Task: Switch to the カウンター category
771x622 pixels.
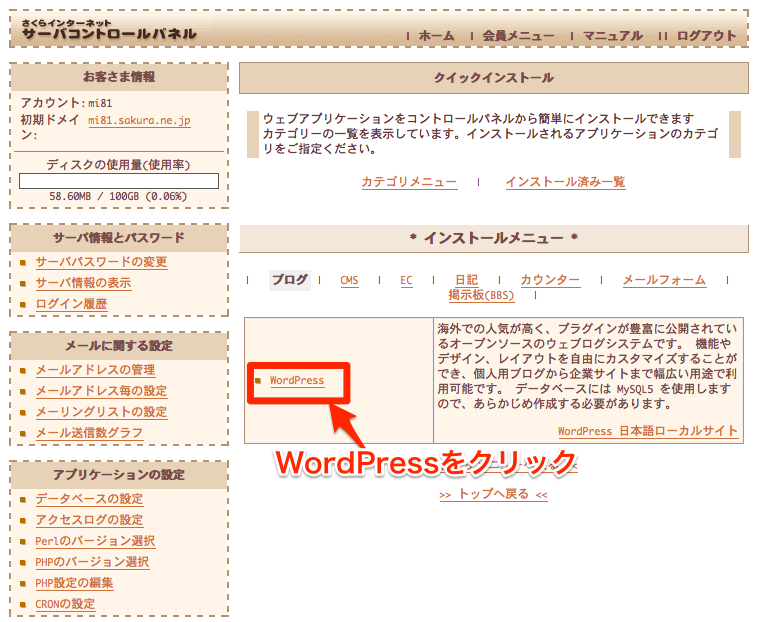Action: [x=550, y=280]
